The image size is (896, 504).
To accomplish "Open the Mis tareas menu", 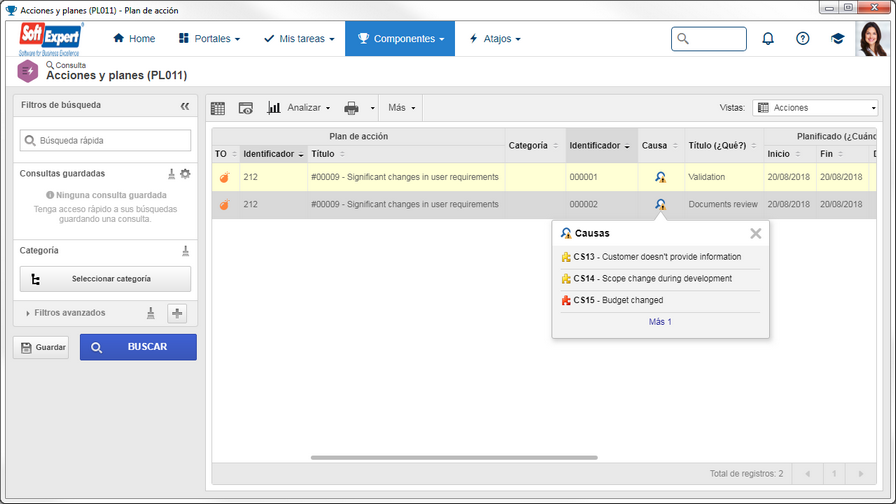I will (299, 39).
